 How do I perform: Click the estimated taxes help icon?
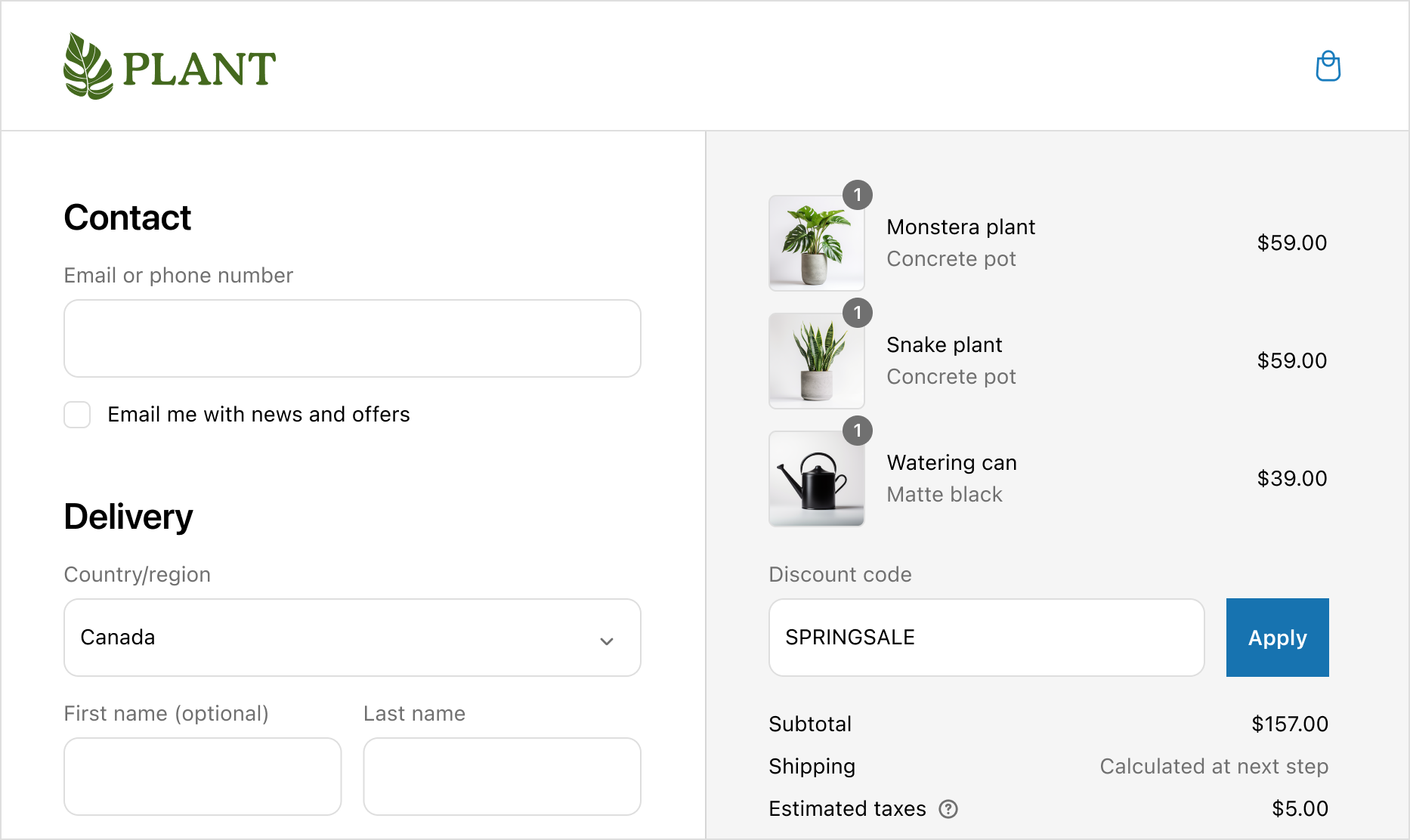tap(948, 809)
